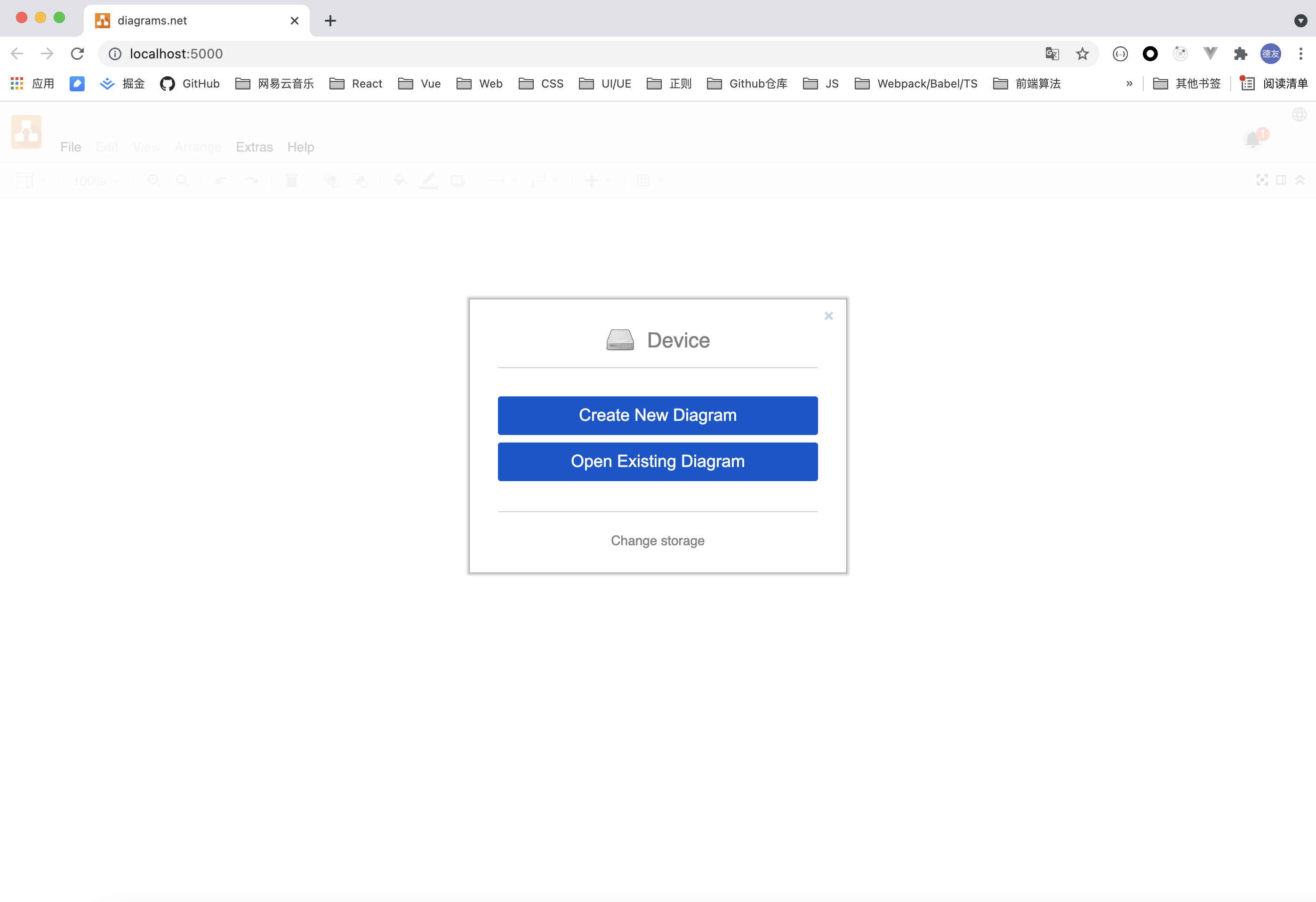The height and width of the screenshot is (902, 1316).
Task: Click the Undo icon
Action: click(x=221, y=180)
